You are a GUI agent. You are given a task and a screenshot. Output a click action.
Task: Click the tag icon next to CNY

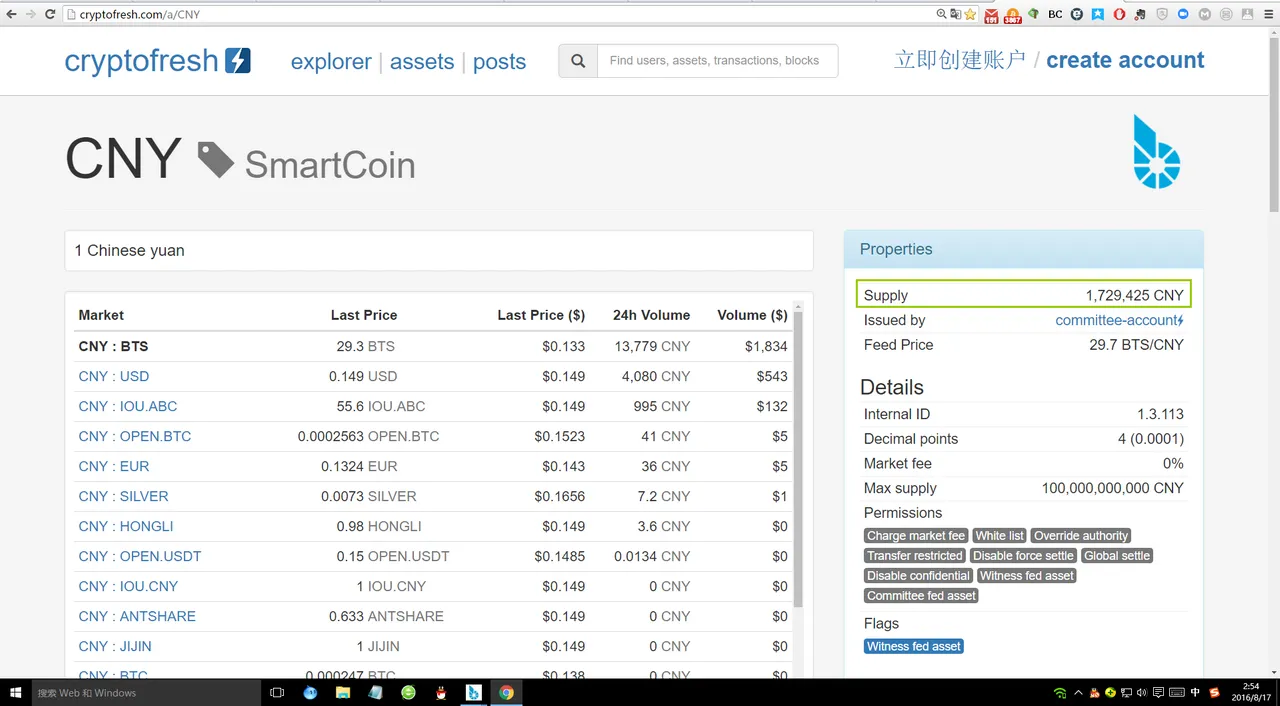215,159
